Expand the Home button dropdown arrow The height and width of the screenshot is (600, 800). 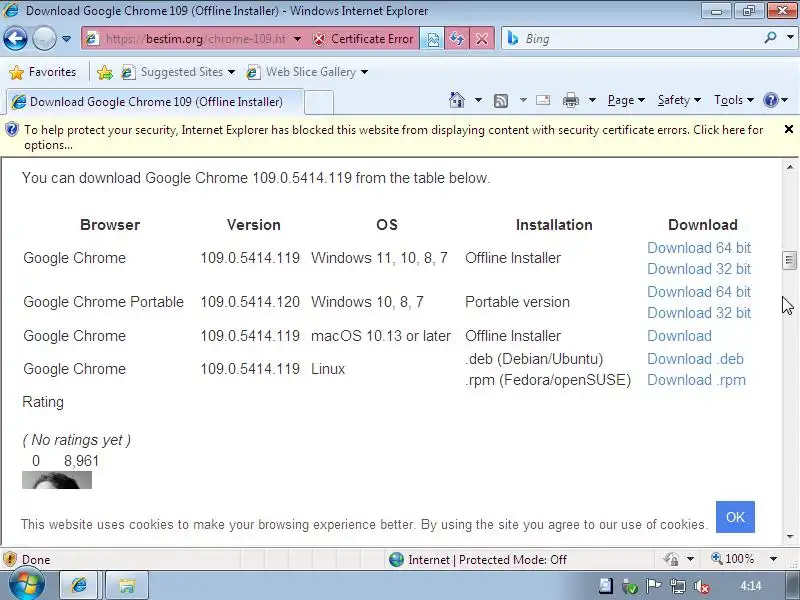click(478, 100)
